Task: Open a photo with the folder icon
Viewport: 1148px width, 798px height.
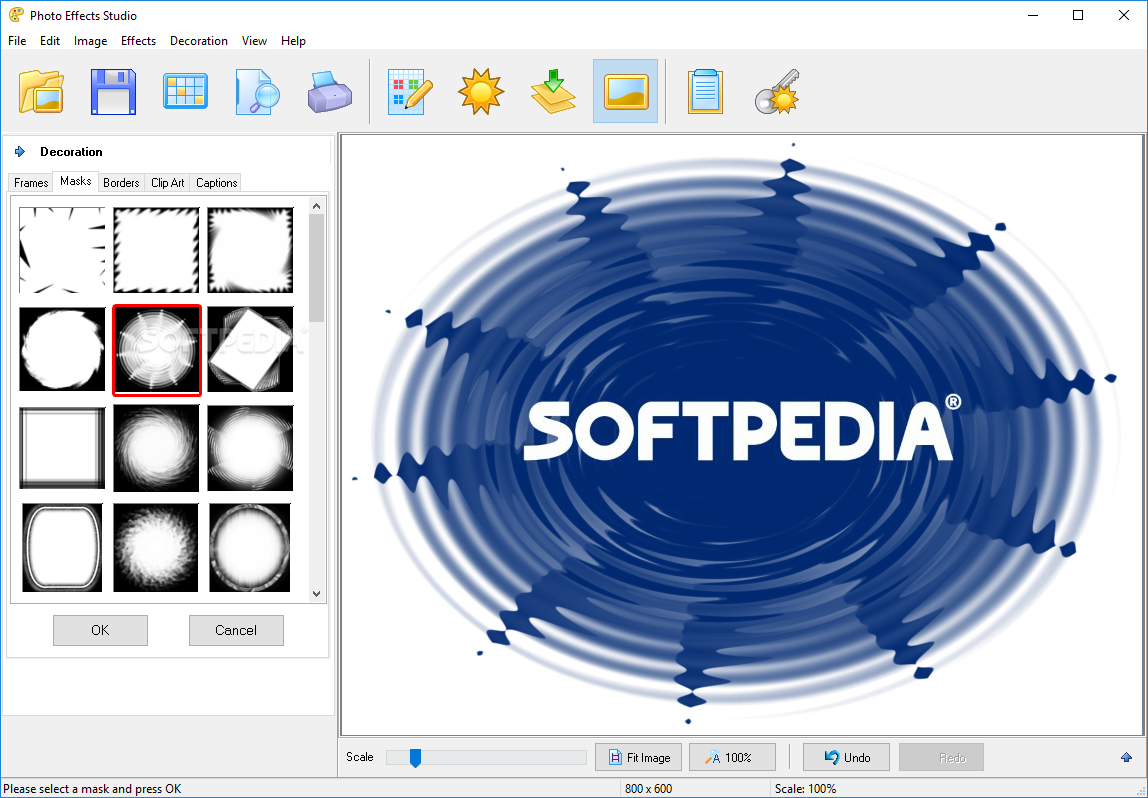Action: click(x=41, y=92)
